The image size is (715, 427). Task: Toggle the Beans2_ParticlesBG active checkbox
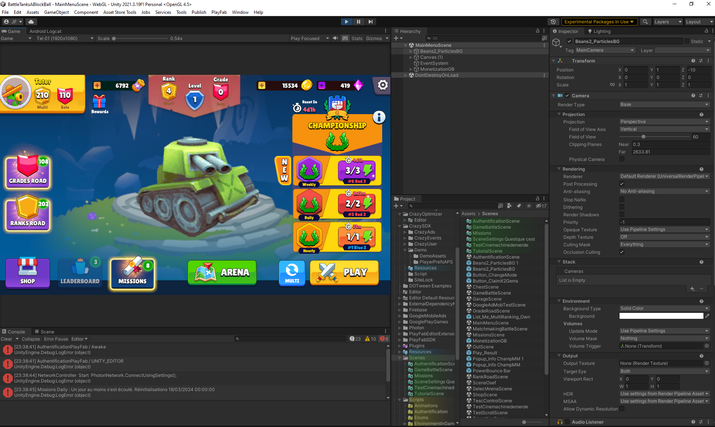pyautogui.click(x=569, y=41)
